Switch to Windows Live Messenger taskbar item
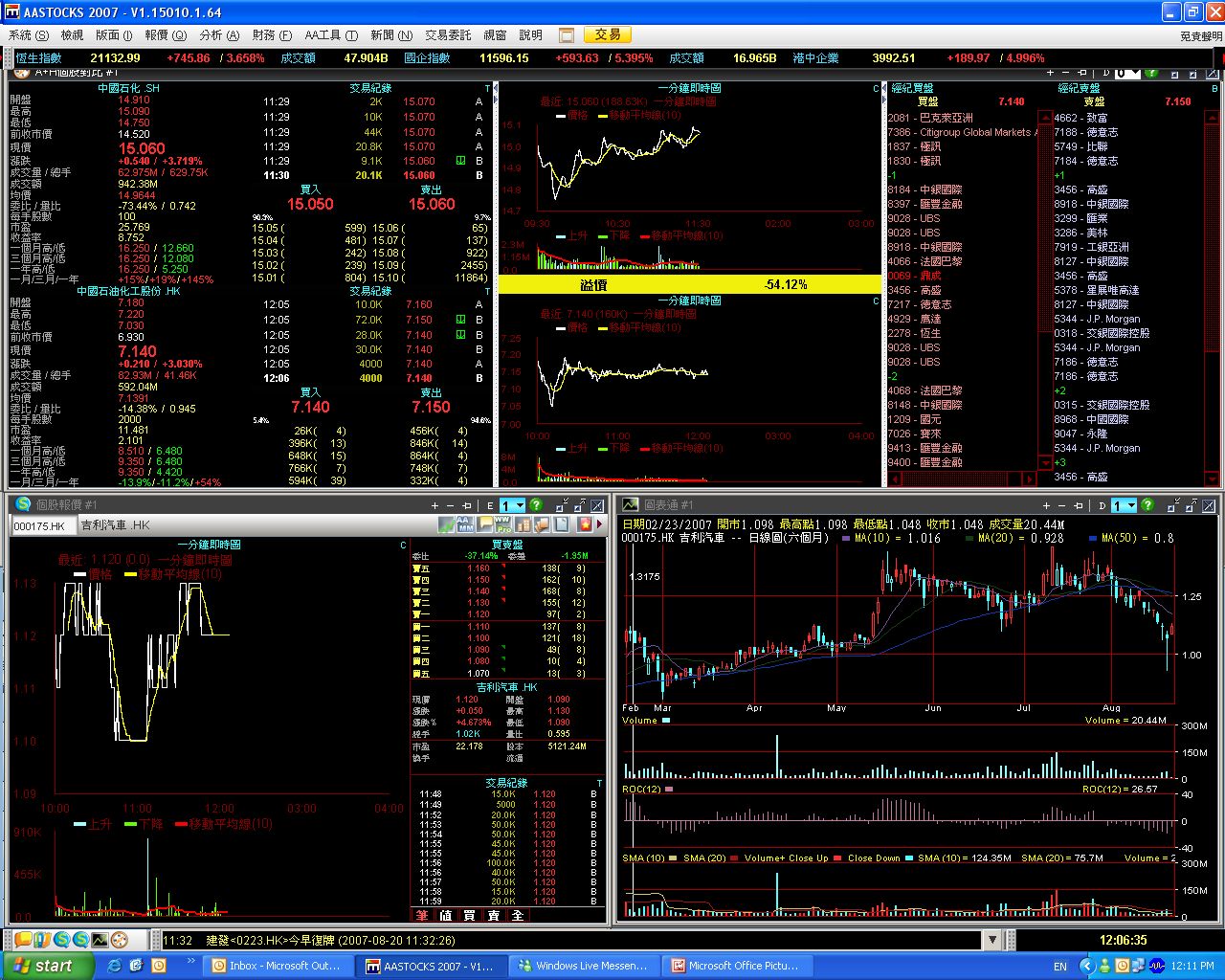1225x980 pixels. (583, 966)
